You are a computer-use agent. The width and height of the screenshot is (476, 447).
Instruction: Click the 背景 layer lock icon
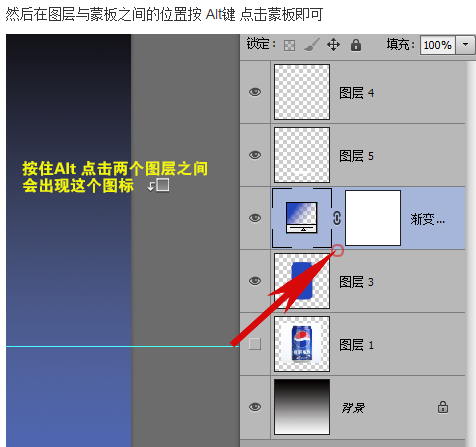[x=443, y=407]
